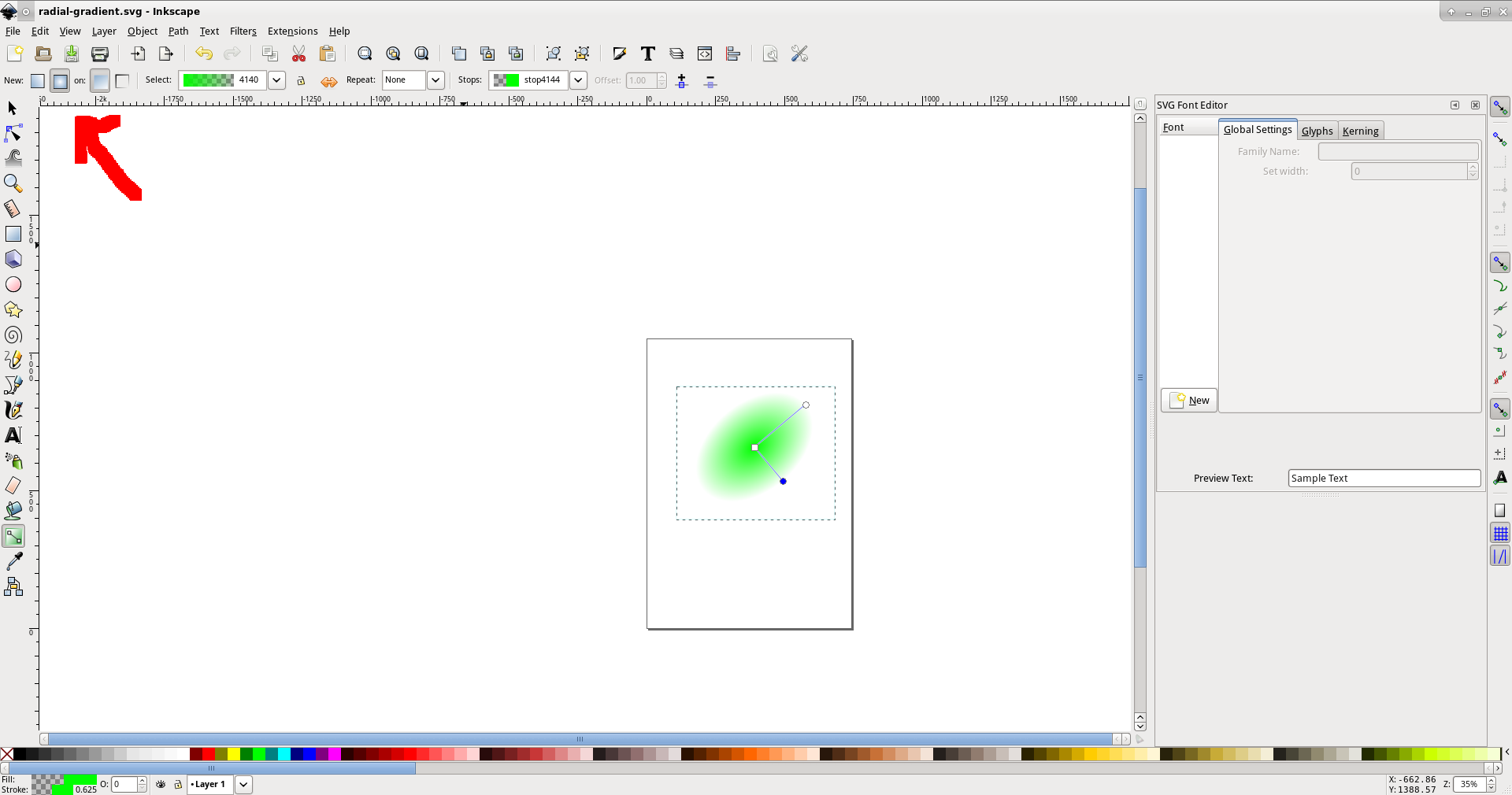
Task: Toggle create gradient on stroke
Action: coord(122,80)
